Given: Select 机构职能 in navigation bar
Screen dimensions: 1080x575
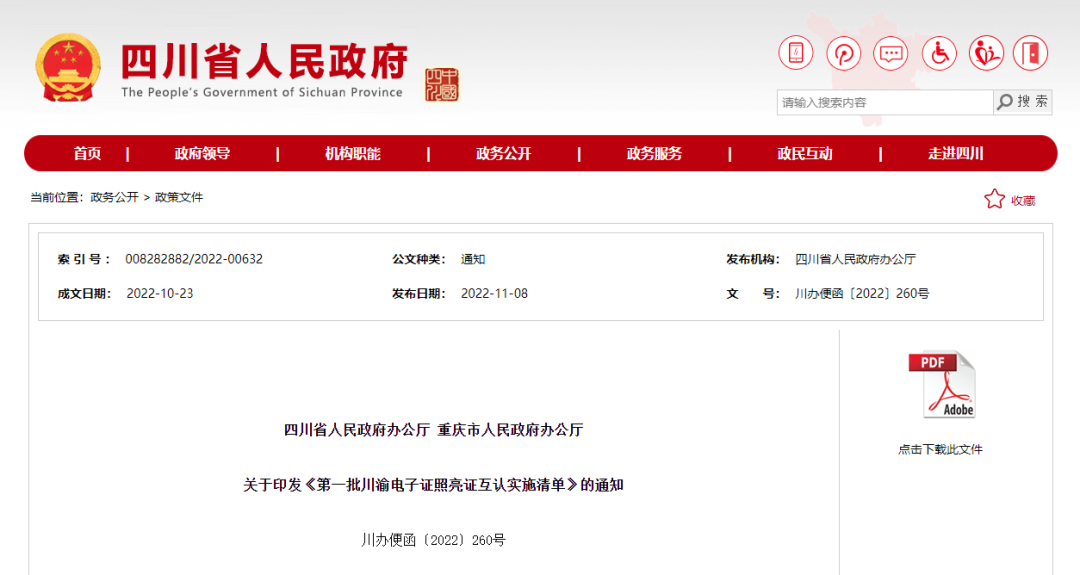Looking at the screenshot, I should [352, 153].
